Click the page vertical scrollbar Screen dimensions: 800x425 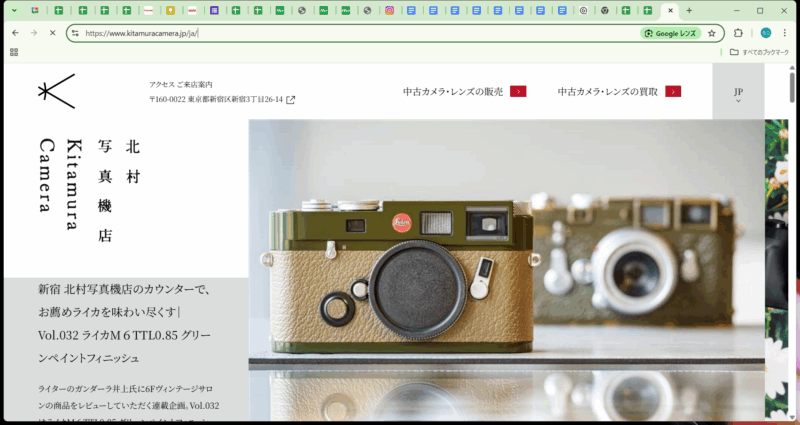[792, 87]
